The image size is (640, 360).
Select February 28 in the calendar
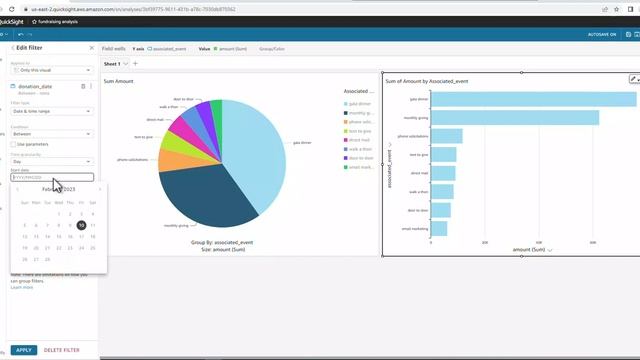[x=47, y=259]
